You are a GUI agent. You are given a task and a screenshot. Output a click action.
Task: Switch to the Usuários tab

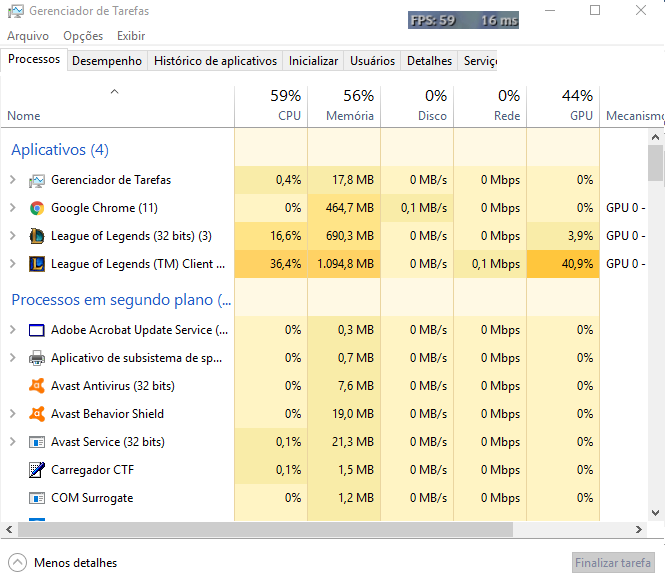pos(372,61)
